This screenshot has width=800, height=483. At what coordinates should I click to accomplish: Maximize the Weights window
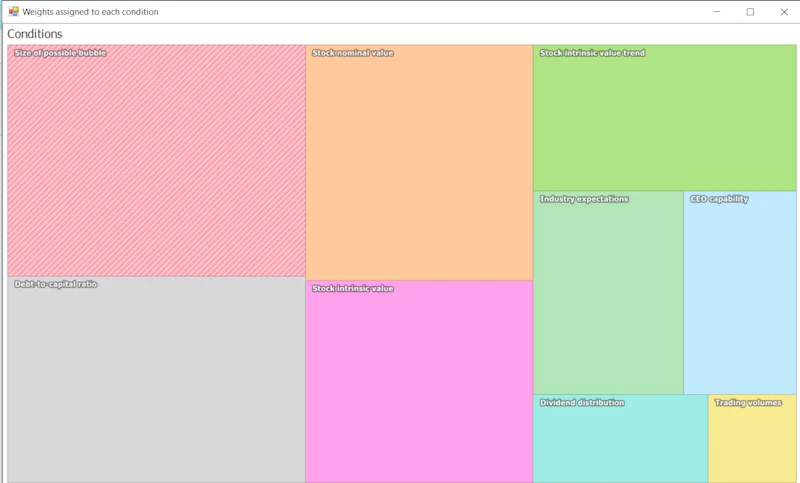(750, 12)
